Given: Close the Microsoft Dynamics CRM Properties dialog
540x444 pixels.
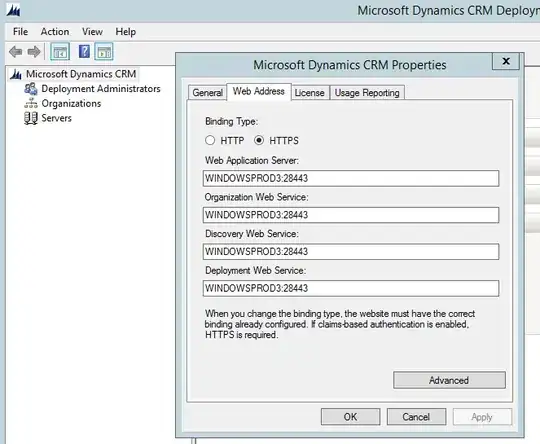Looking at the screenshot, I should pyautogui.click(x=506, y=61).
